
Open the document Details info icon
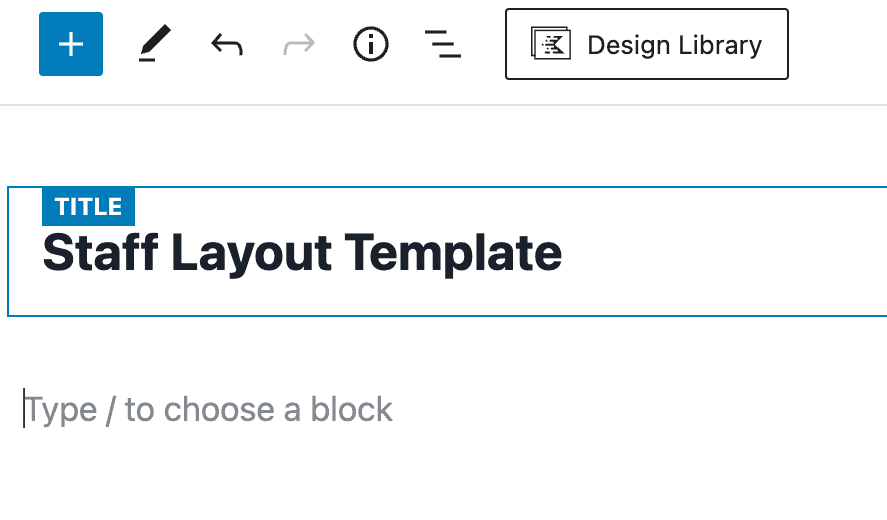[x=371, y=44]
